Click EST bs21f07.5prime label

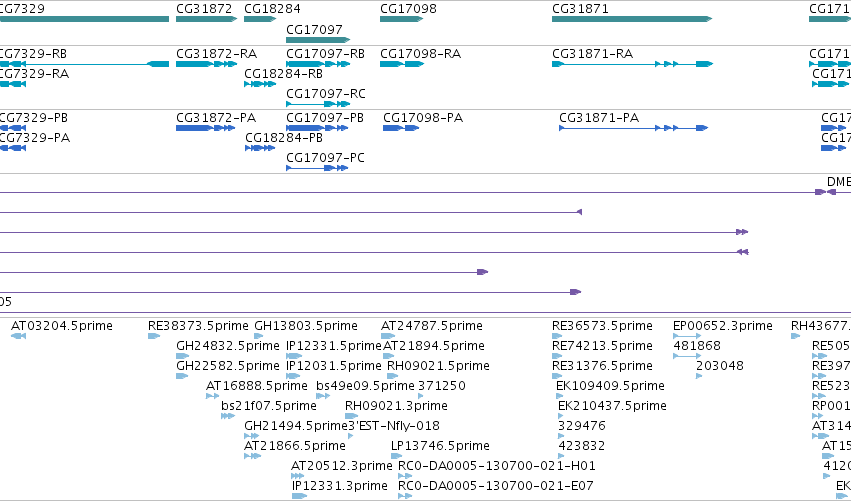click(269, 406)
